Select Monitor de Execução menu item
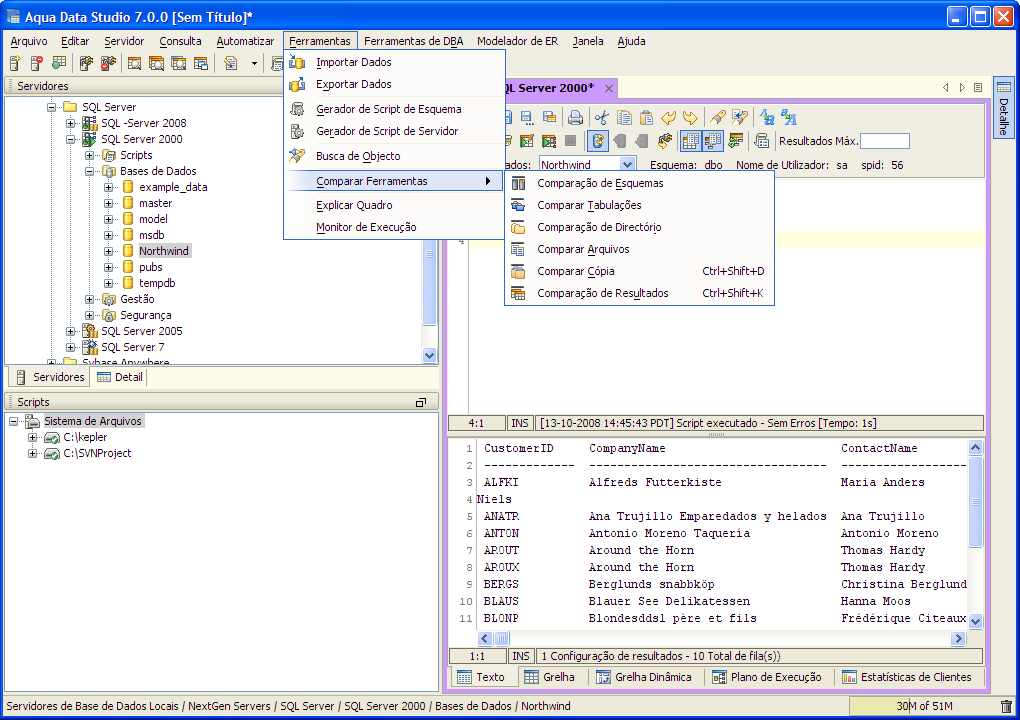Screen dimensions: 1020x720 tap(394, 228)
